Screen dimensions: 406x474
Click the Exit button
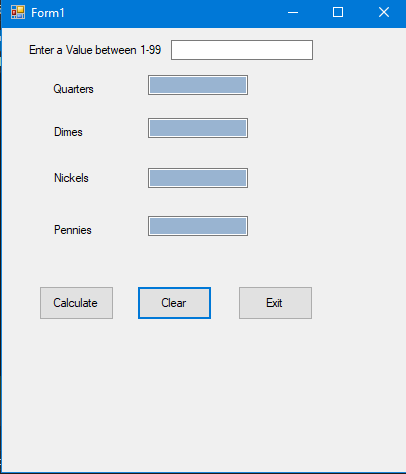click(275, 303)
